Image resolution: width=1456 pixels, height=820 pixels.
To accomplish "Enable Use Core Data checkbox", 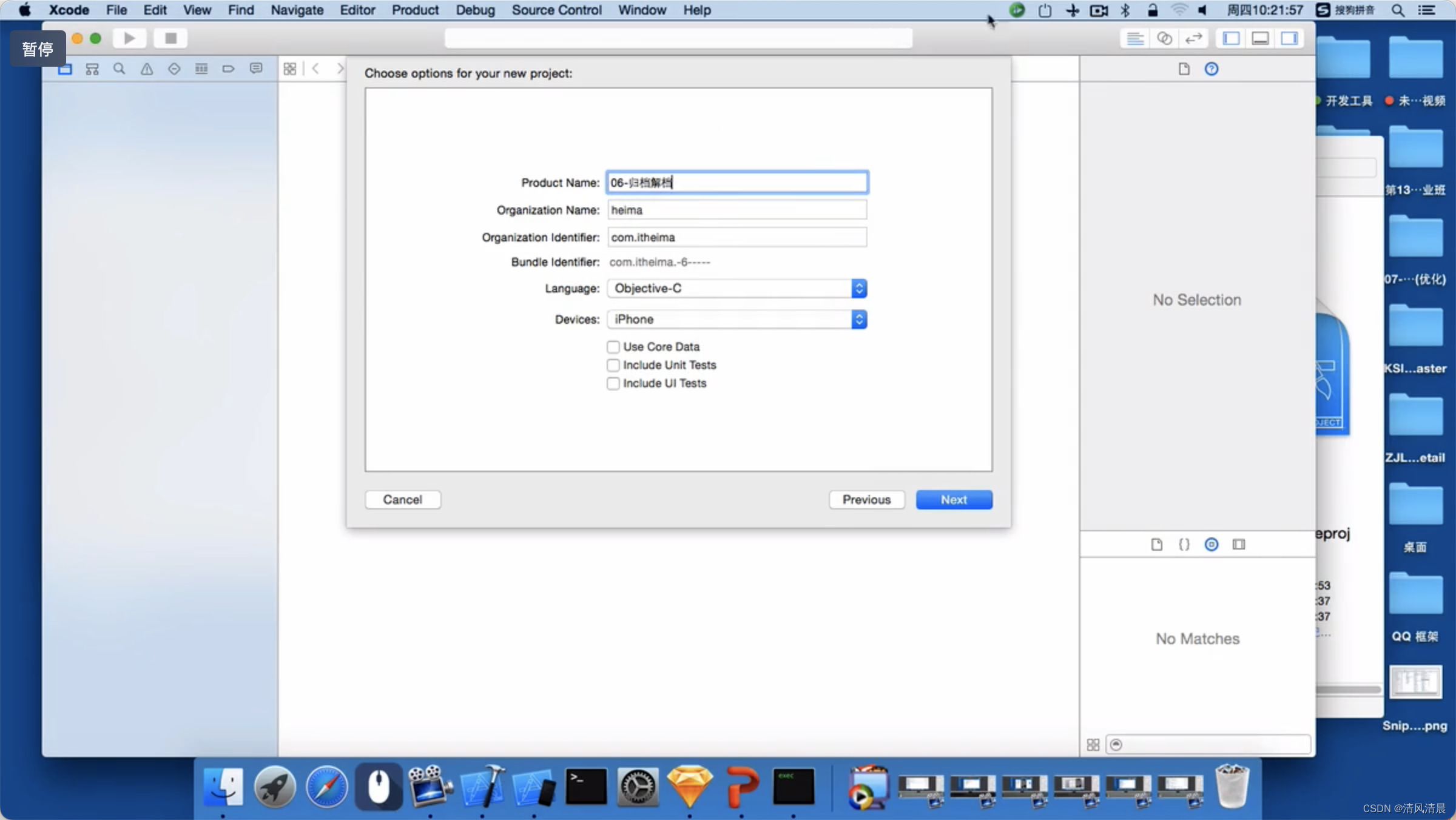I will pyautogui.click(x=613, y=346).
